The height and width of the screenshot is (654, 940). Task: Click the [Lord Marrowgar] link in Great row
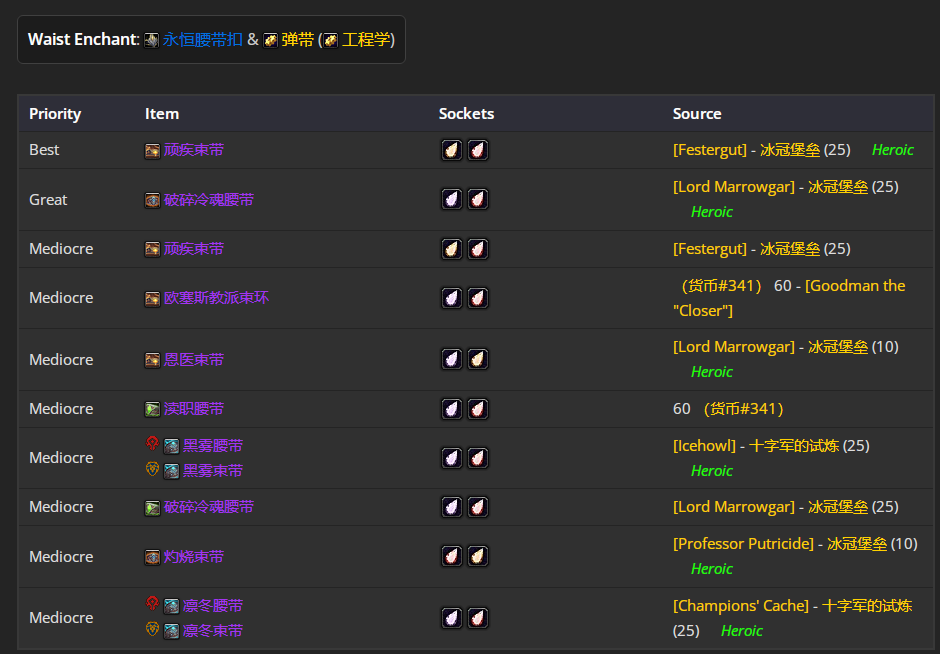(x=734, y=187)
